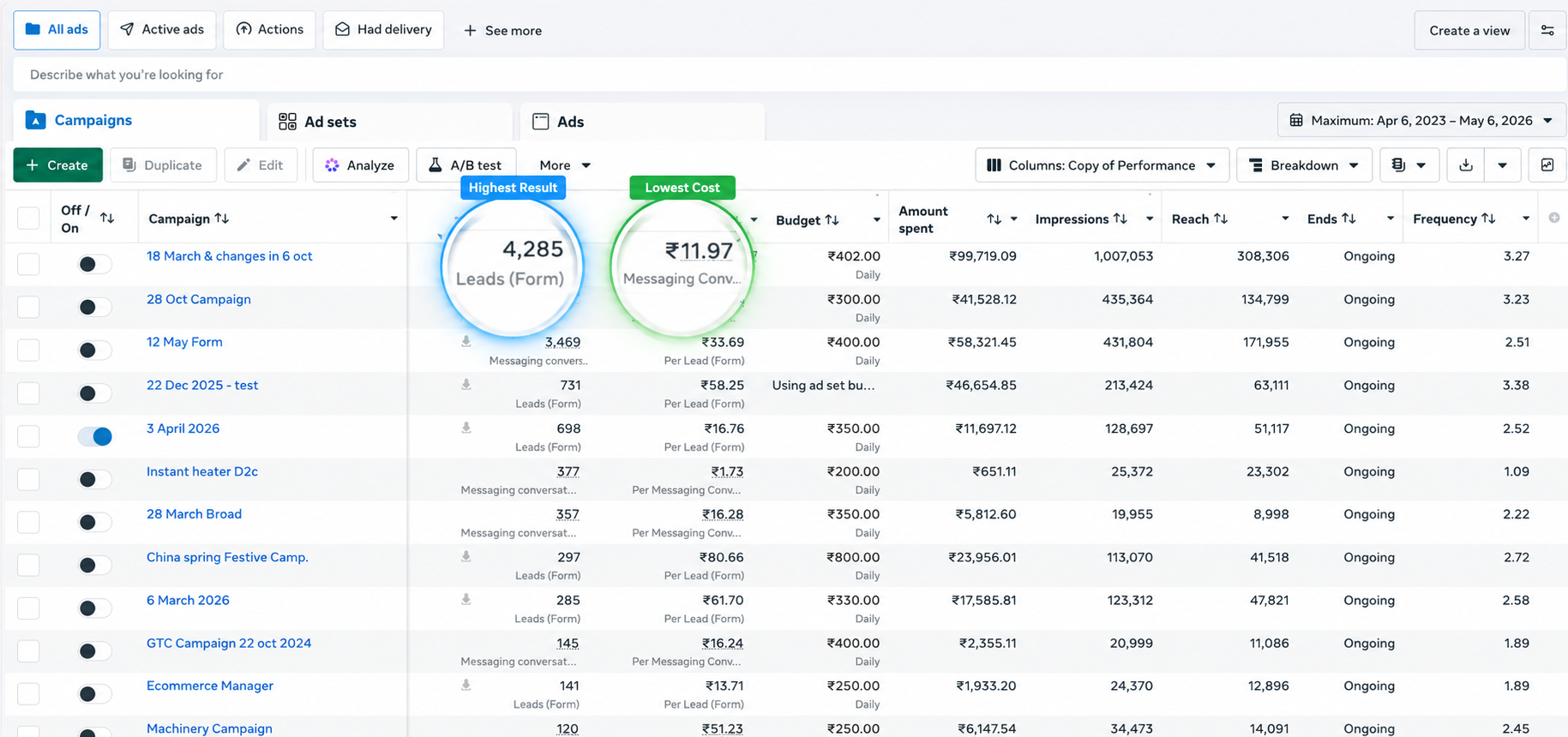This screenshot has width=1568, height=737.
Task: Click the Analyze sparkle button
Action: point(360,165)
